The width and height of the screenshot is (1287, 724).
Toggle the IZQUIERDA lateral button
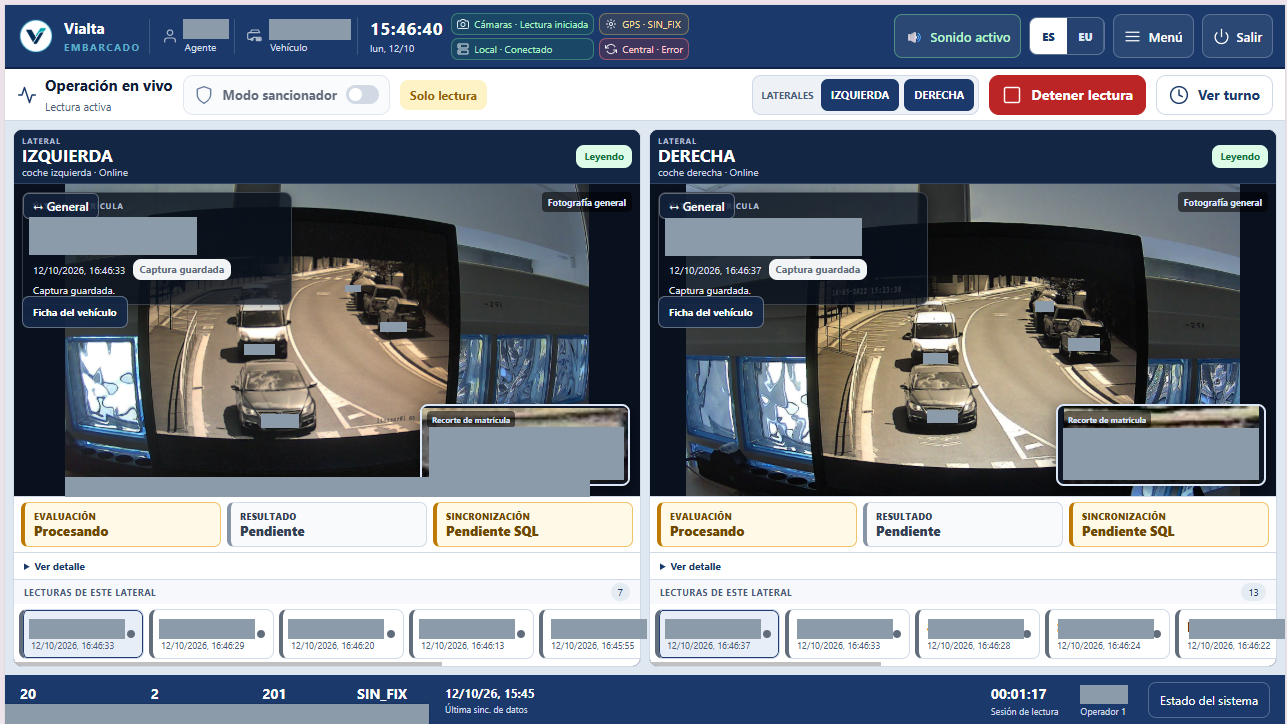click(x=860, y=95)
